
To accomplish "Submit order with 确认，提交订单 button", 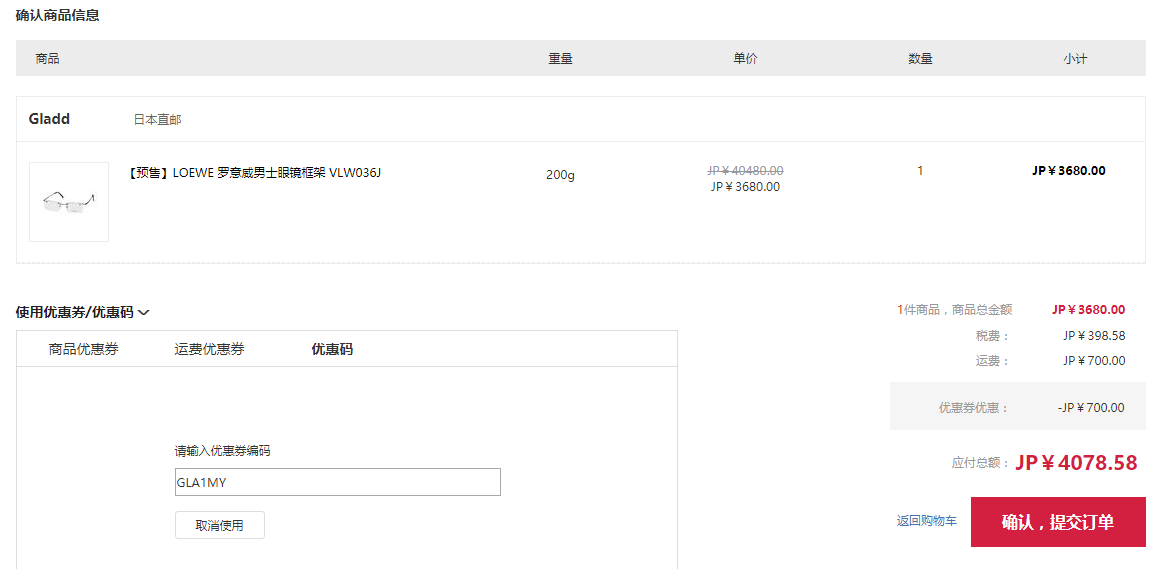I will [1058, 522].
